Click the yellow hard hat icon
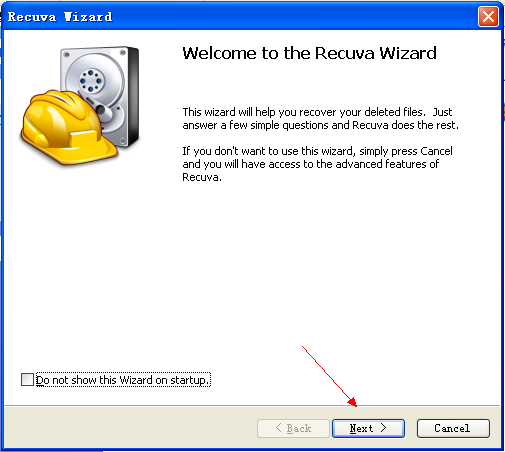This screenshot has height=452, width=505. point(67,127)
